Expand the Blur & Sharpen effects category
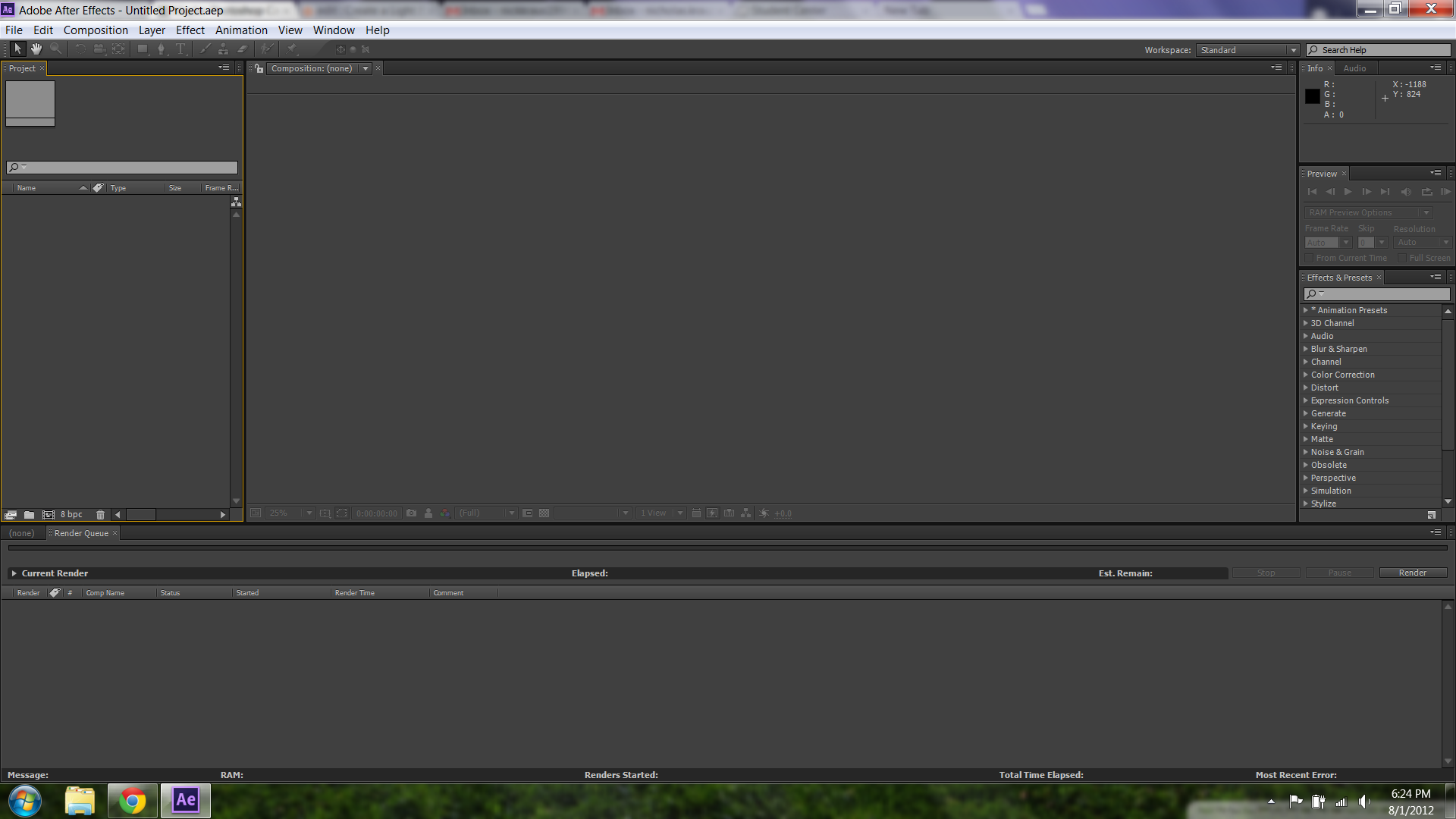The image size is (1456, 819). [x=1306, y=350]
